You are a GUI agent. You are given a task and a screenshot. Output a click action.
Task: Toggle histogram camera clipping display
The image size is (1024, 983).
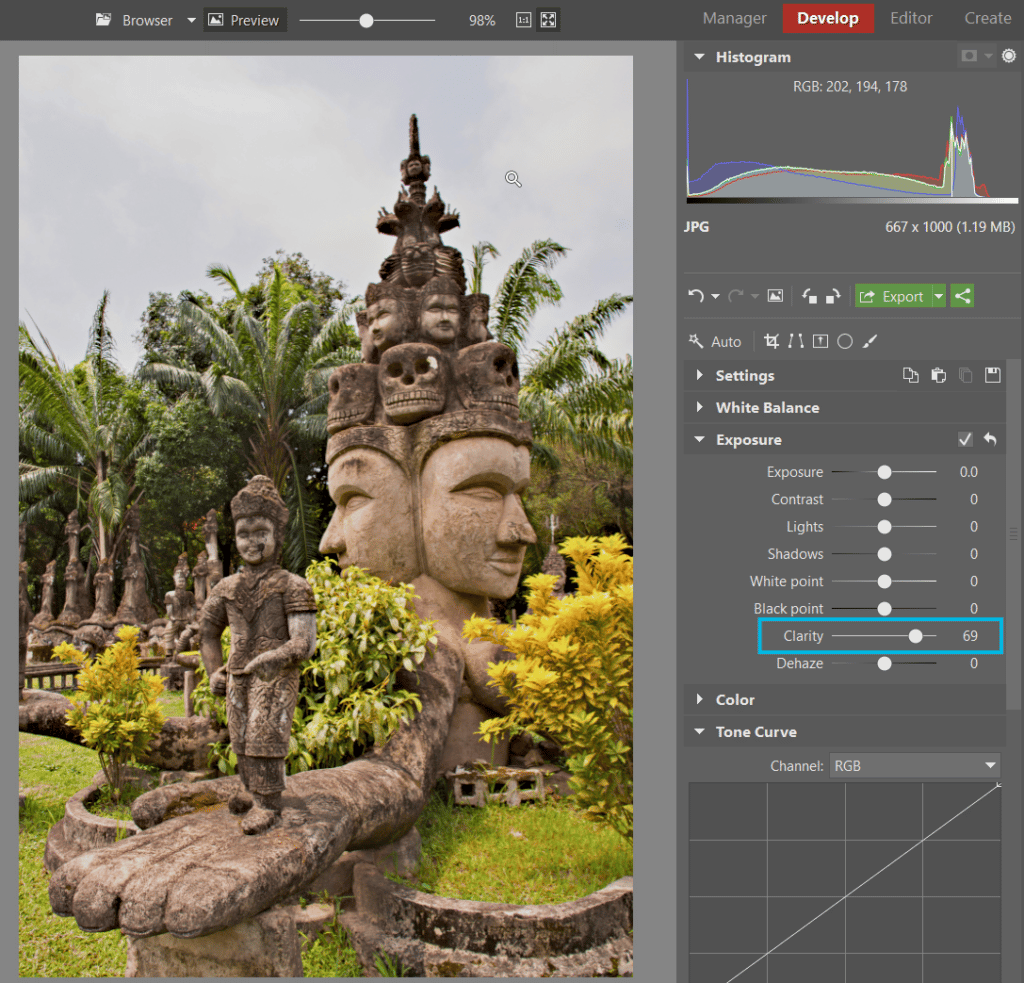(969, 56)
